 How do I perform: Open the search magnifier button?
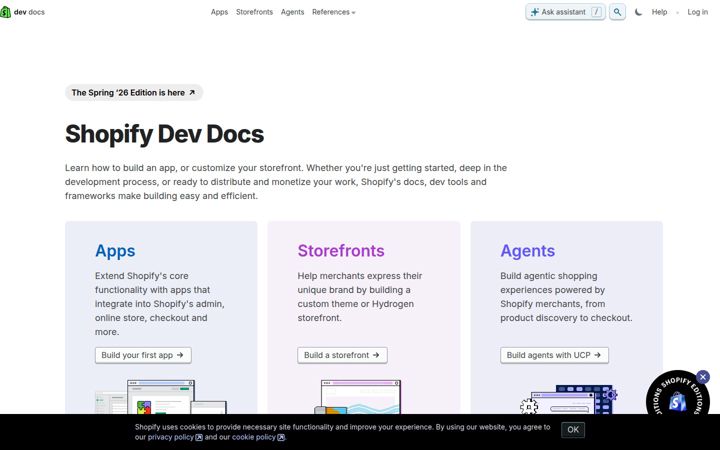(617, 12)
